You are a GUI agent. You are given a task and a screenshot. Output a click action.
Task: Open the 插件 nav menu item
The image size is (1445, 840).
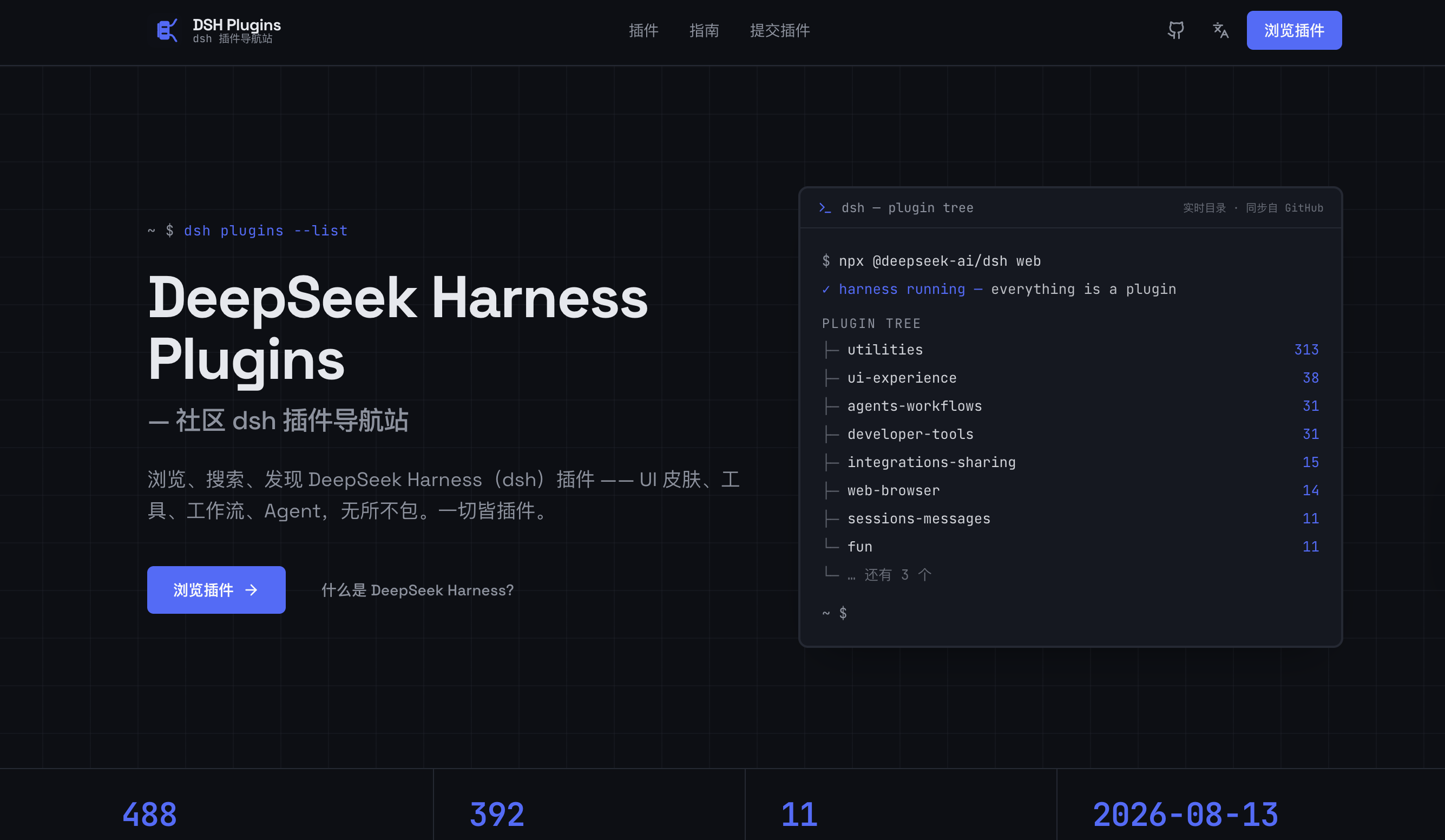(643, 30)
